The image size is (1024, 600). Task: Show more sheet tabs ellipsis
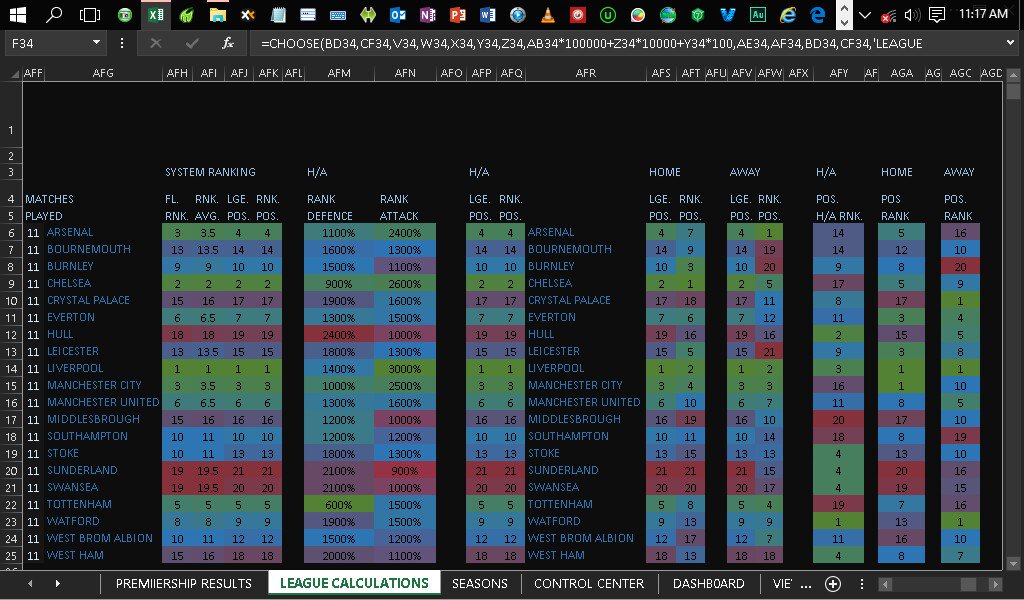point(806,584)
